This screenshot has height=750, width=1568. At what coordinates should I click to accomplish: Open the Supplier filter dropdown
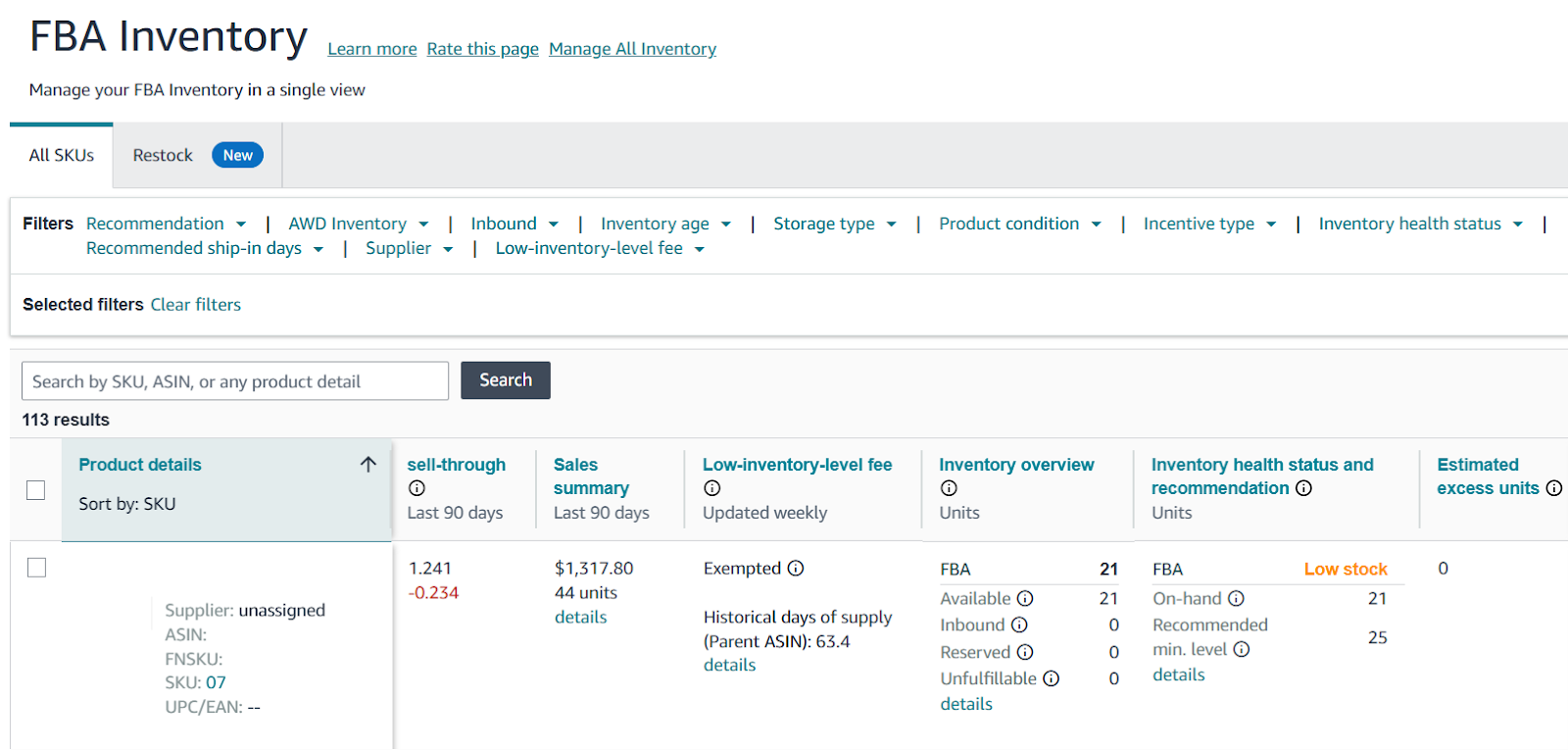click(x=410, y=249)
